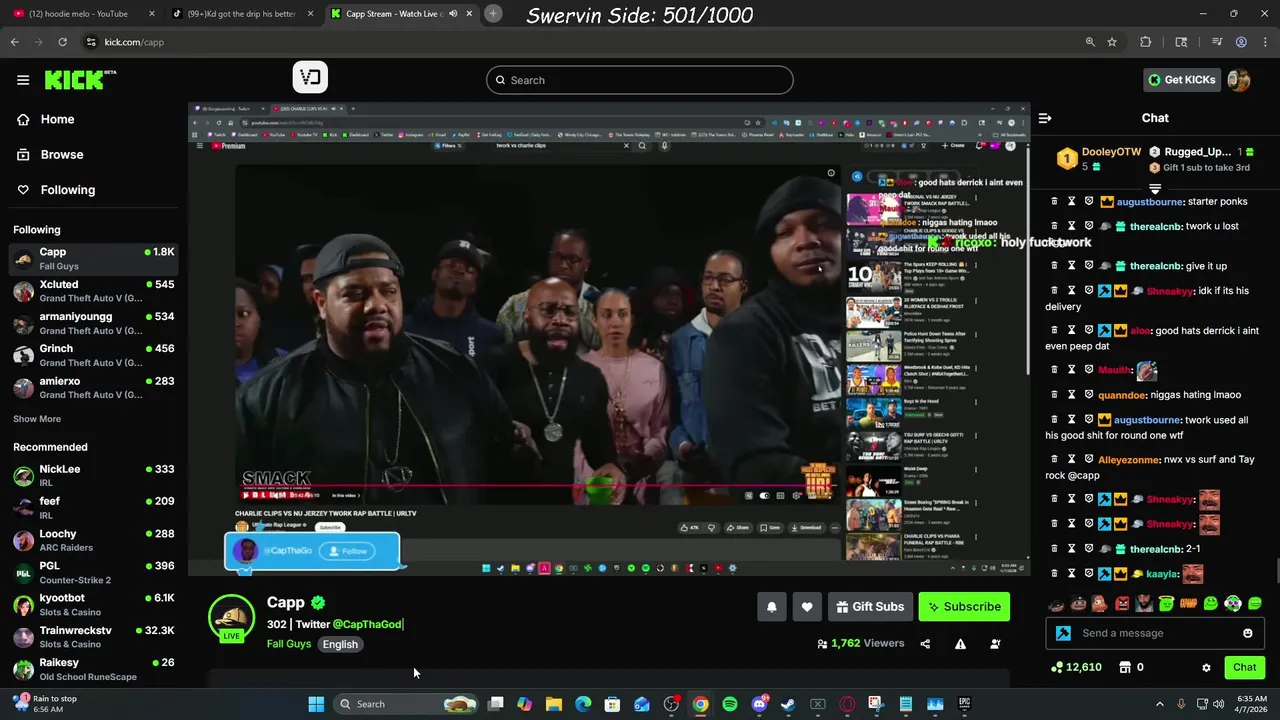Click the chat message input field
The width and height of the screenshot is (1280, 720).
(1155, 633)
